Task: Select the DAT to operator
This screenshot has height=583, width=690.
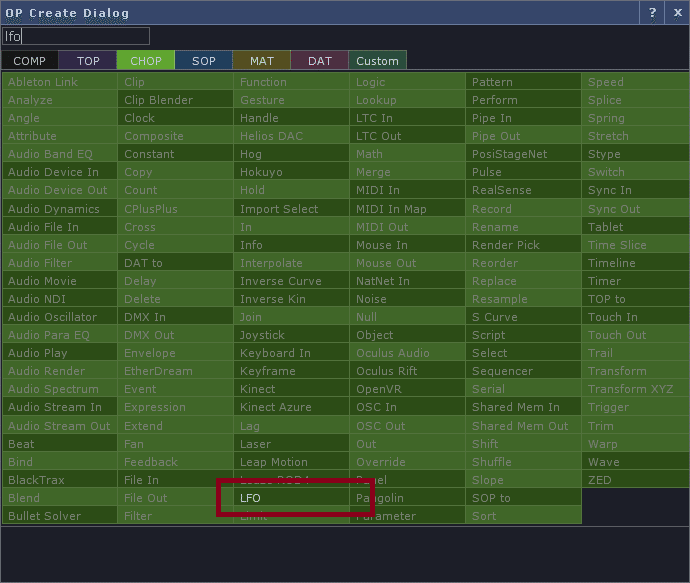Action: [x=176, y=263]
